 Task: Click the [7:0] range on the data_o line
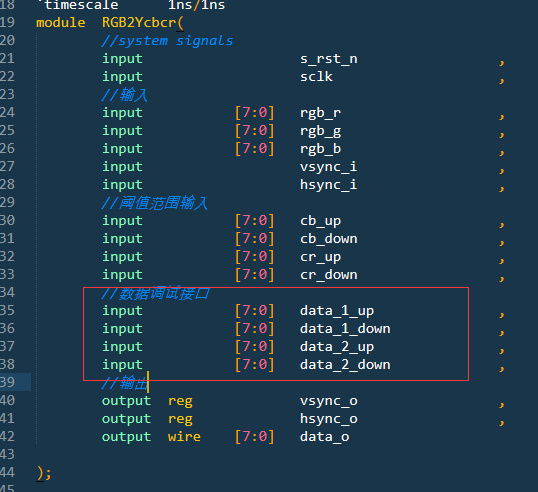tap(255, 437)
